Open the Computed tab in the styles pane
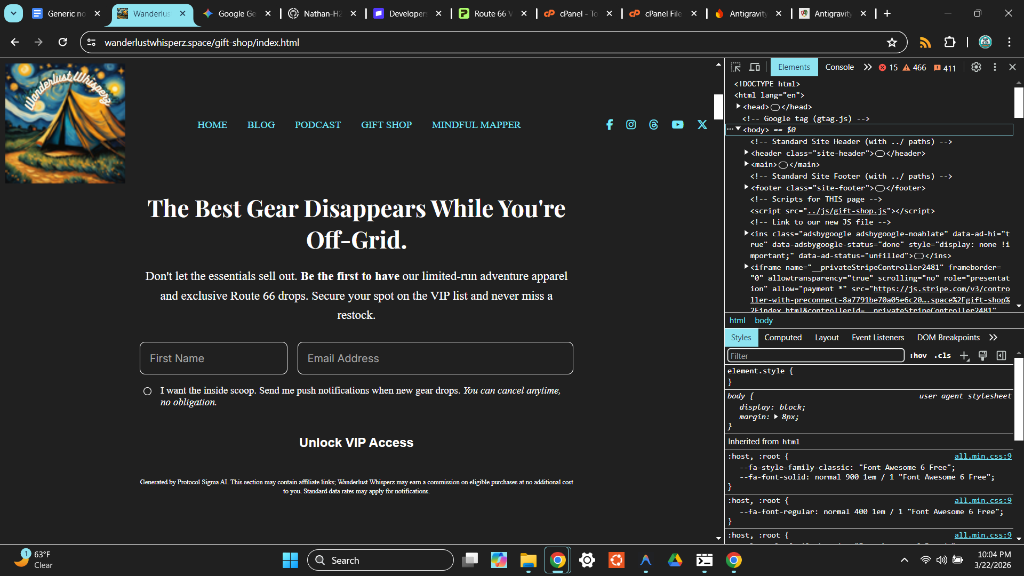1024x576 pixels. click(x=783, y=338)
